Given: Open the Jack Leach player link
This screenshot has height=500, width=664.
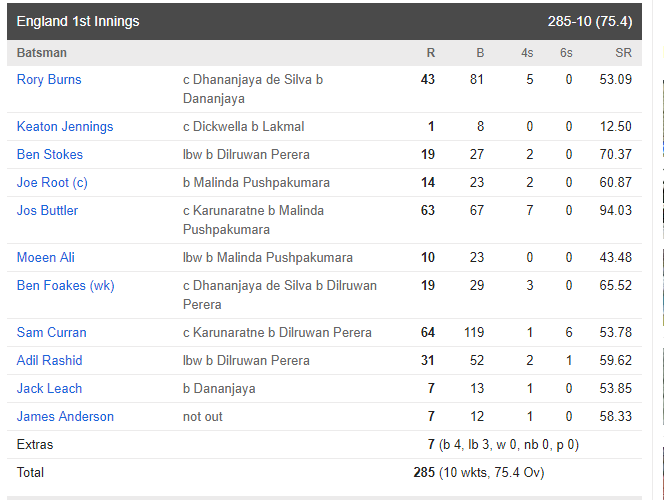Looking at the screenshot, I should pyautogui.click(x=49, y=388).
